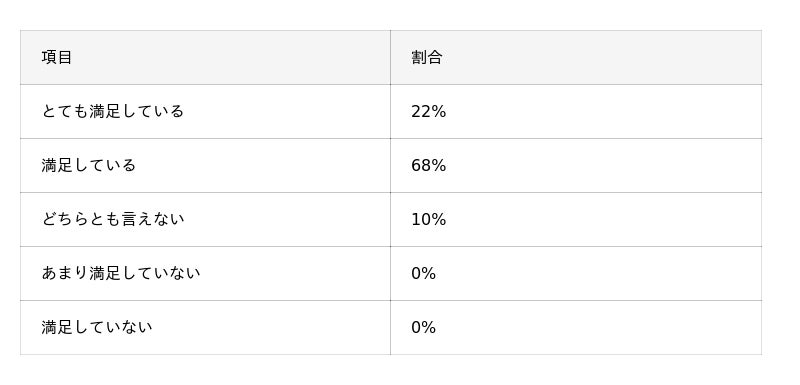800x385 pixels.
Task: Click the 項目 column header
Action: coord(57,57)
